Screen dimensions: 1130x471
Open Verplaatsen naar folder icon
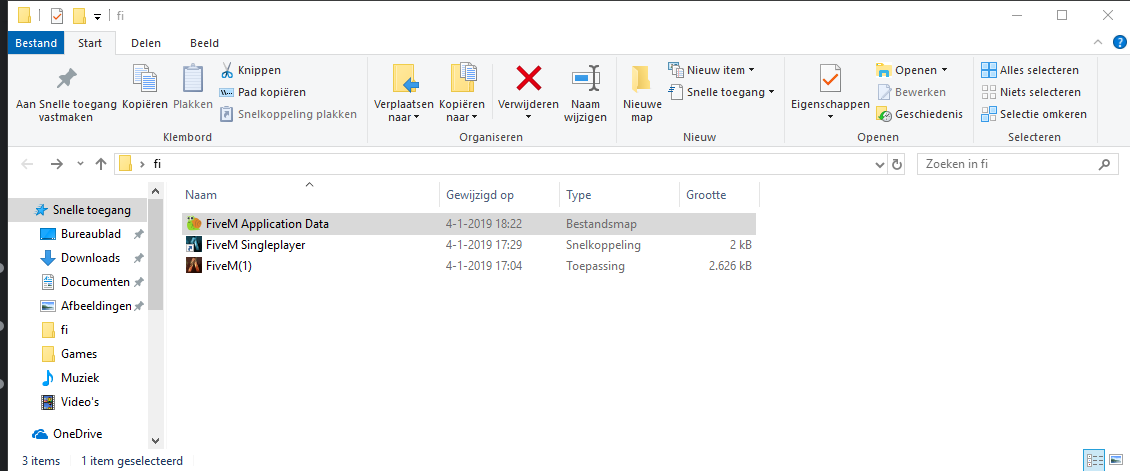406,79
